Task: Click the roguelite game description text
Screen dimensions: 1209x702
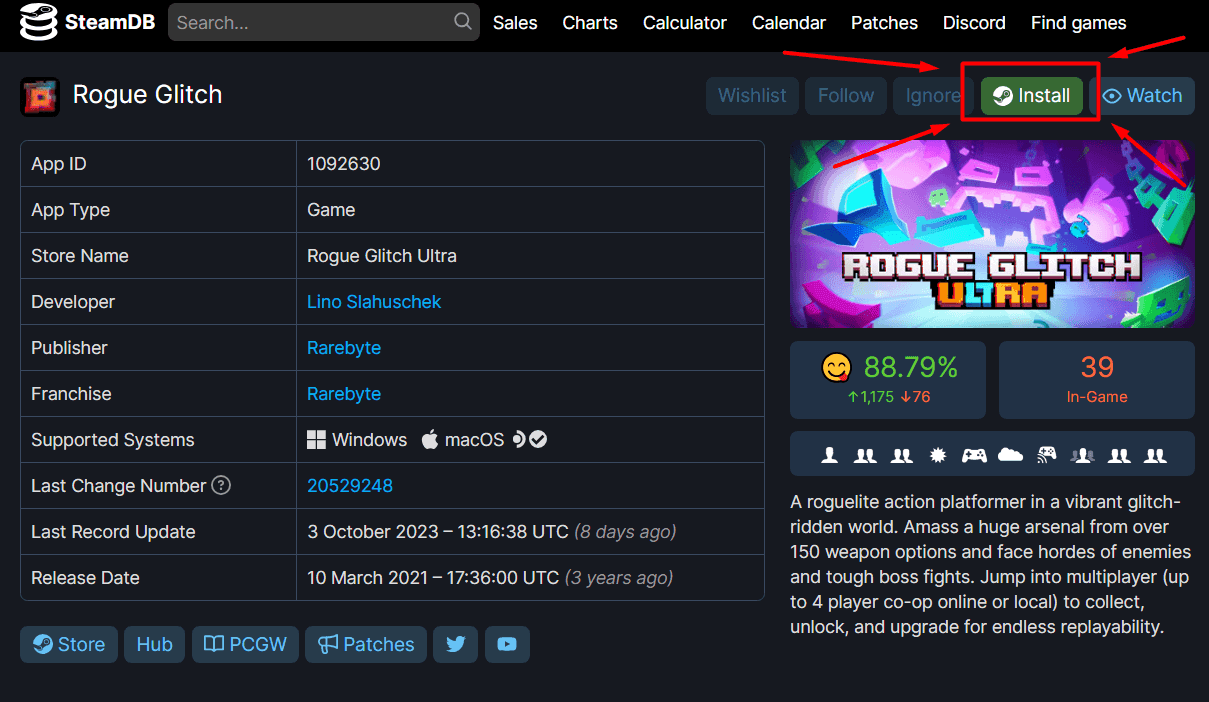Action: tap(991, 565)
